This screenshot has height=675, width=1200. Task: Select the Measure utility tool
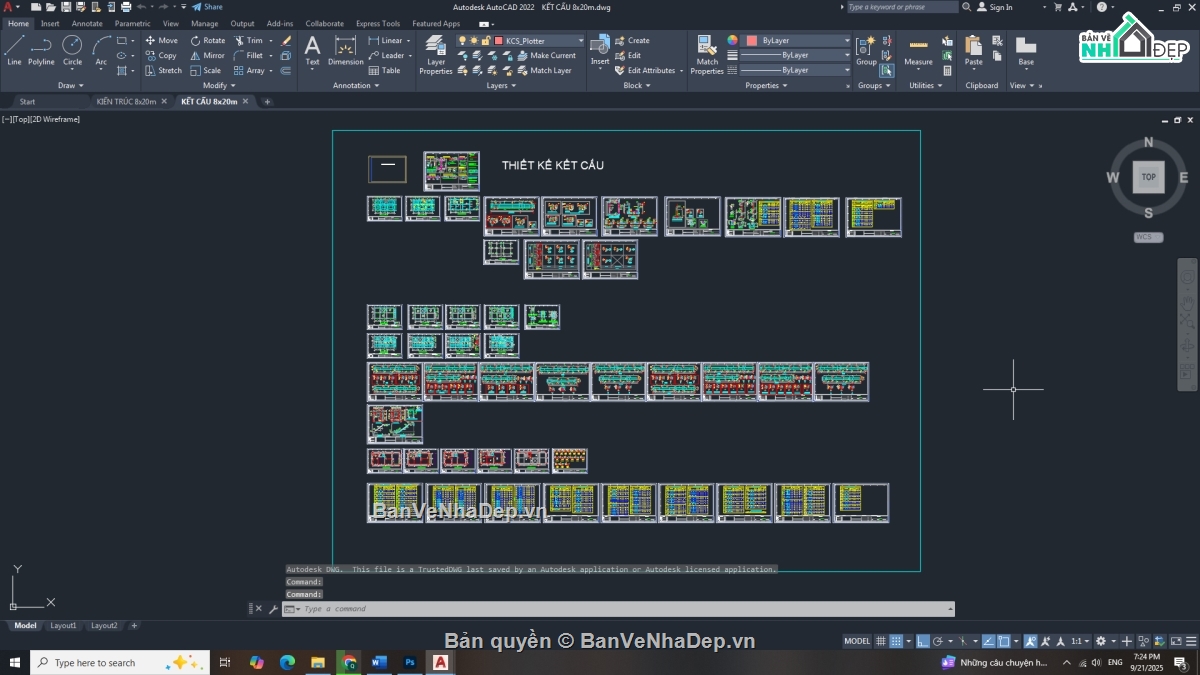918,52
